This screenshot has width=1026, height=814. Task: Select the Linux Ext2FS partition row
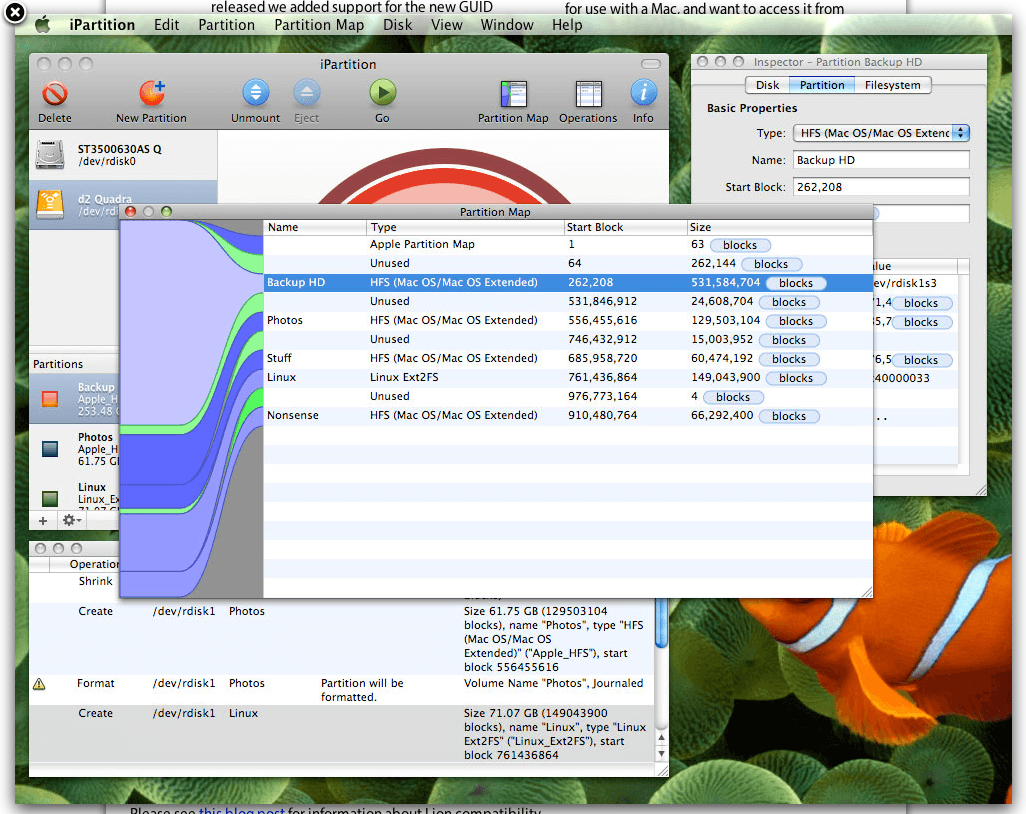pos(568,378)
